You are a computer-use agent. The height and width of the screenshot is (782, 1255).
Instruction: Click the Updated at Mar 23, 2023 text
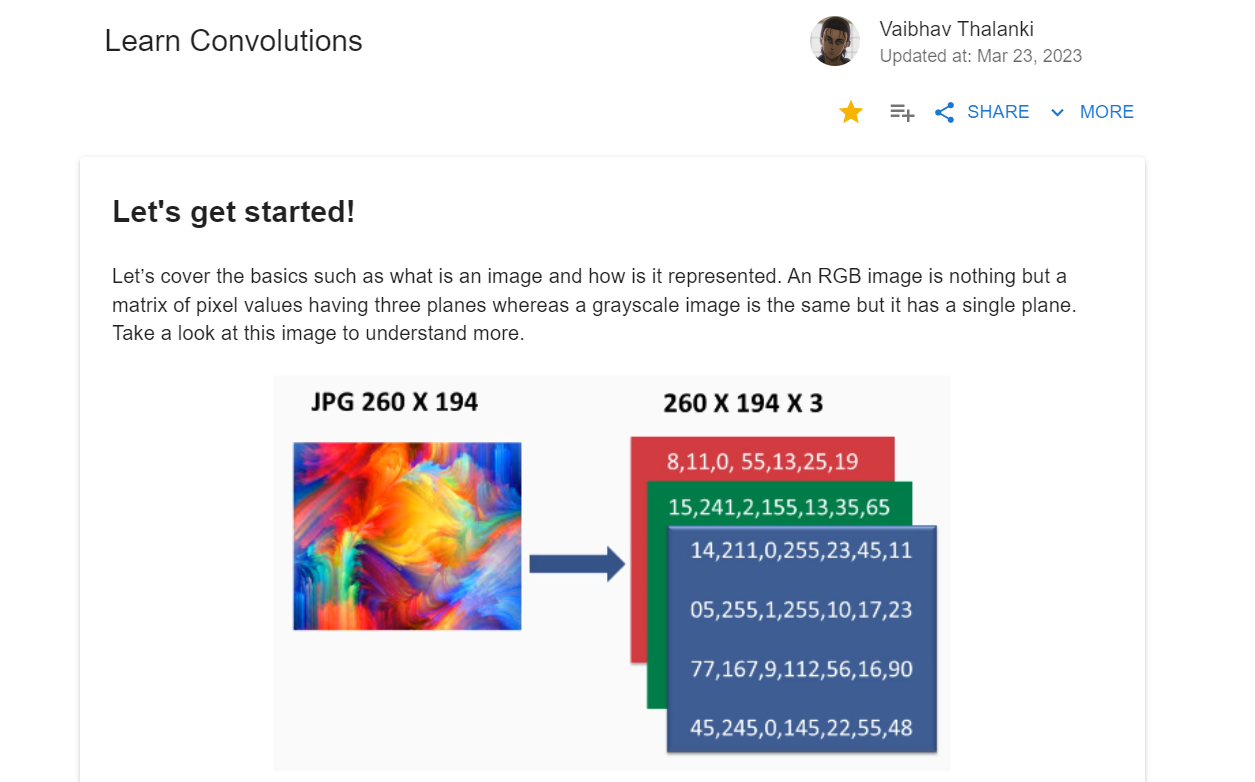coord(981,56)
